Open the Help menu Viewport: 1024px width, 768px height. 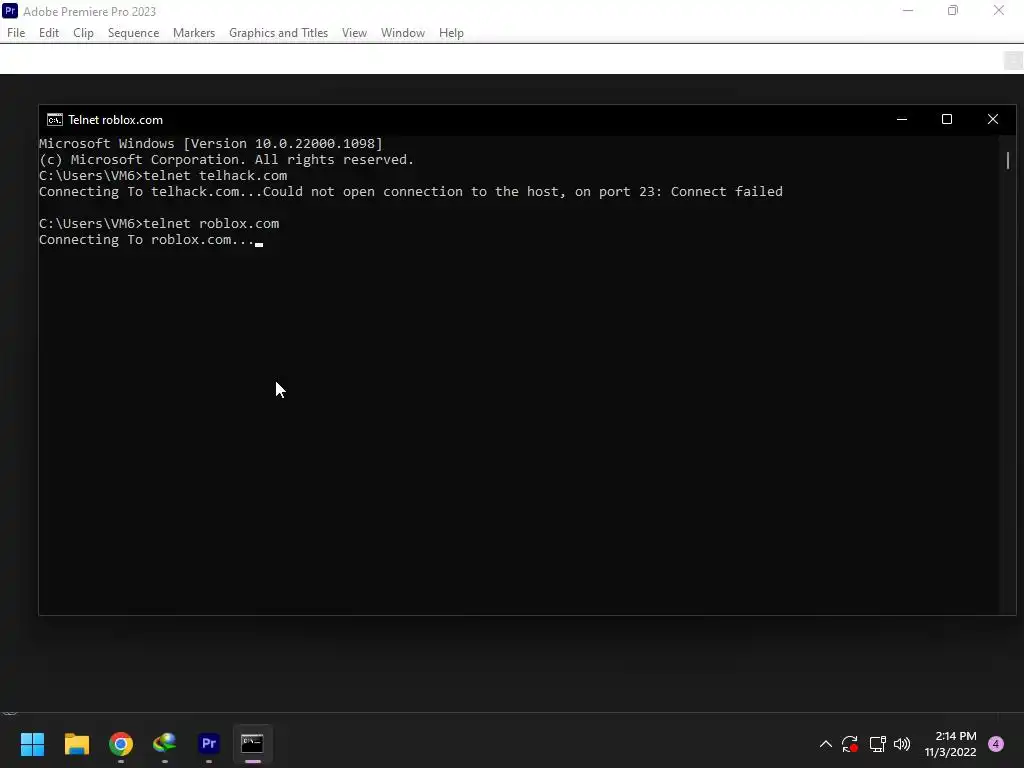(x=451, y=33)
